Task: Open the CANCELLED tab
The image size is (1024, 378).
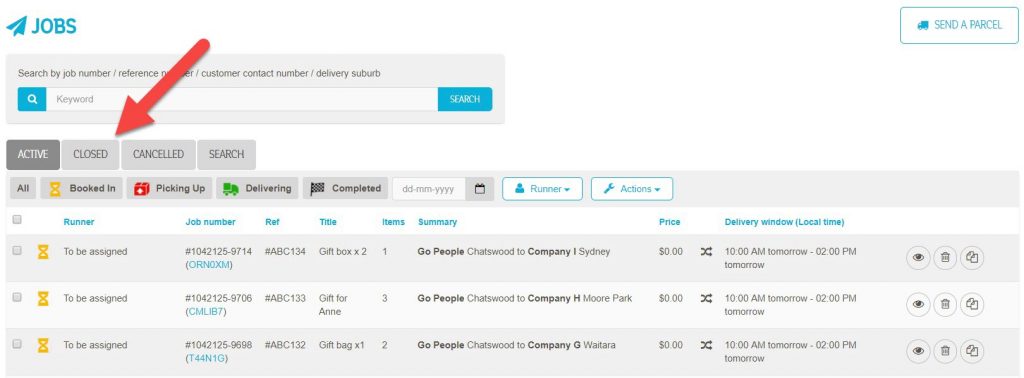Action: (158, 155)
